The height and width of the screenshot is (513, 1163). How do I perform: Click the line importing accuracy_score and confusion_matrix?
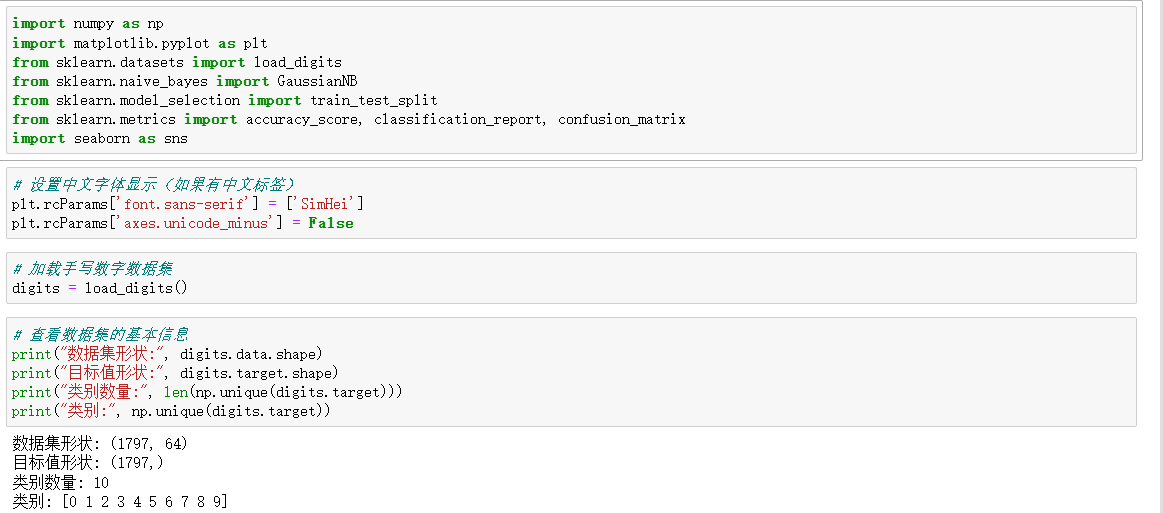click(349, 119)
